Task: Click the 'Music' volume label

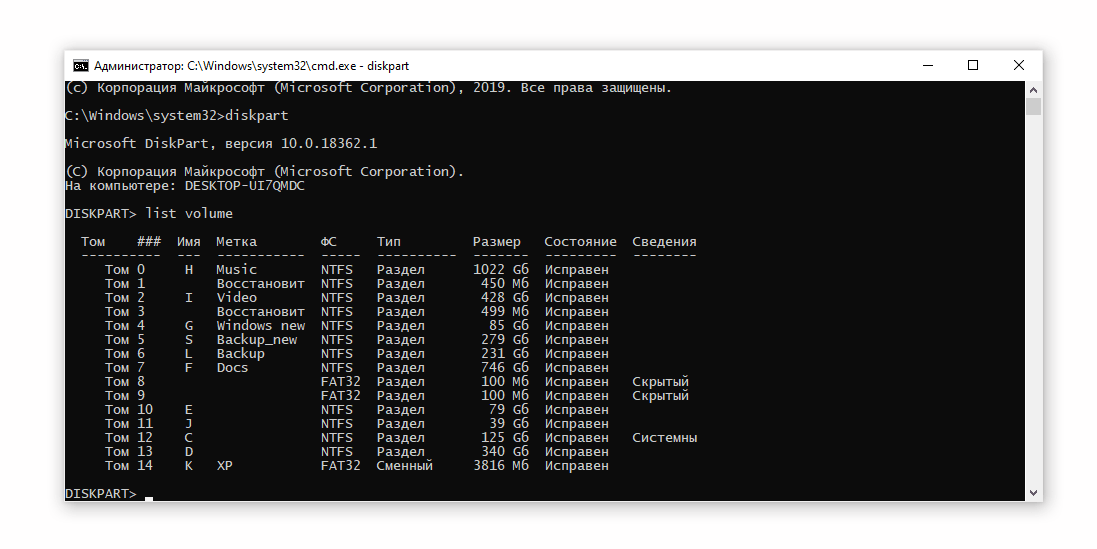Action: tap(236, 269)
